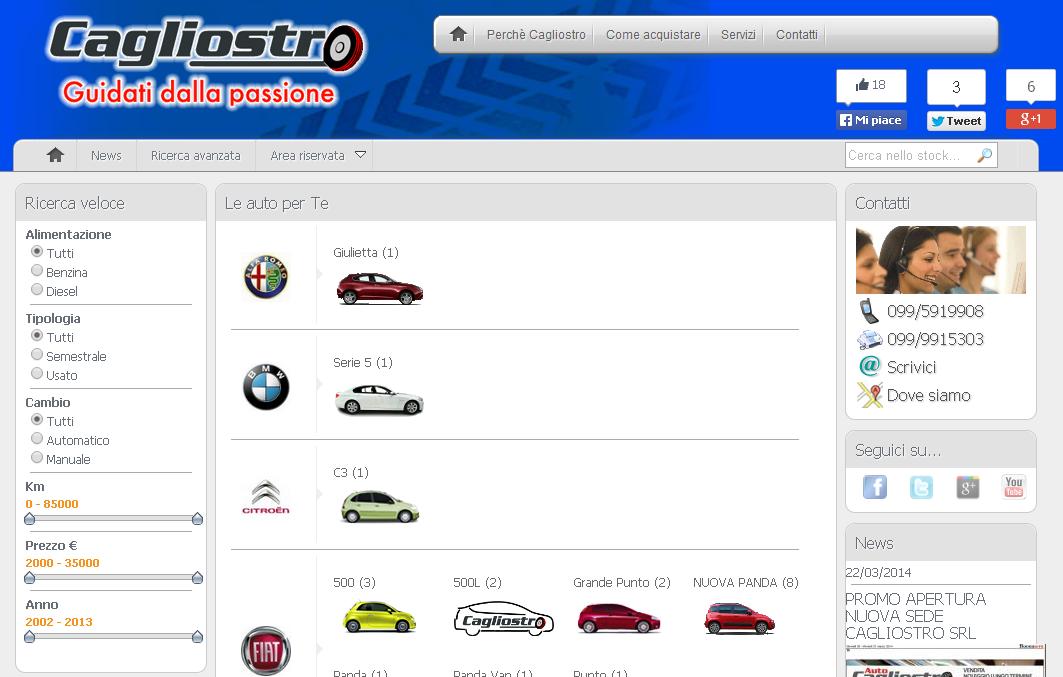Click the 500L (2) link
The height and width of the screenshot is (677, 1063).
477,582
